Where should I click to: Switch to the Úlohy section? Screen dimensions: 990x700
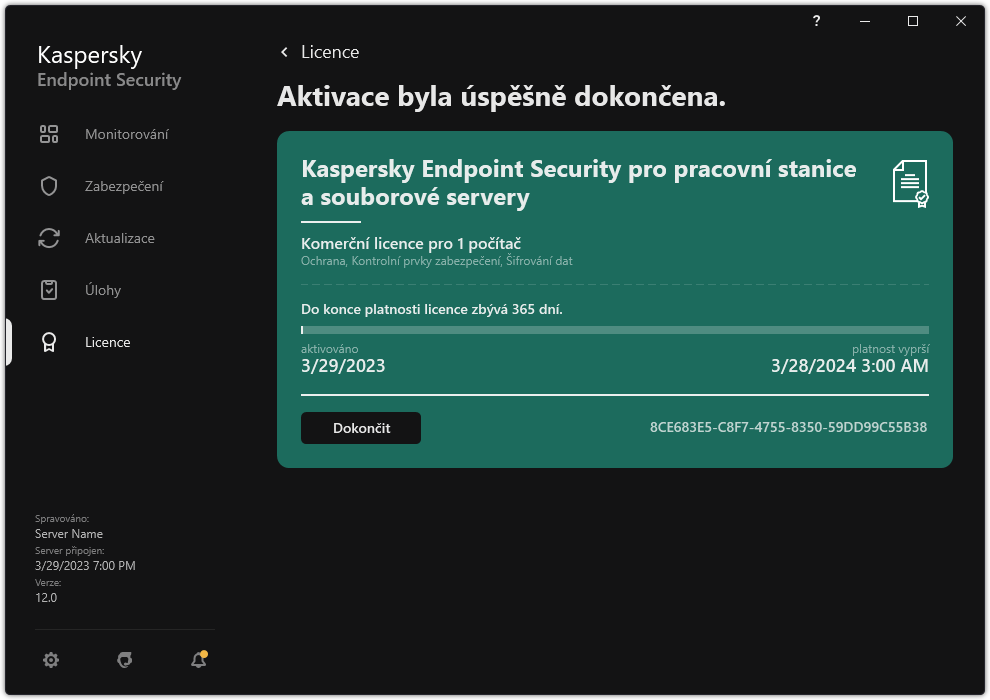click(x=106, y=290)
